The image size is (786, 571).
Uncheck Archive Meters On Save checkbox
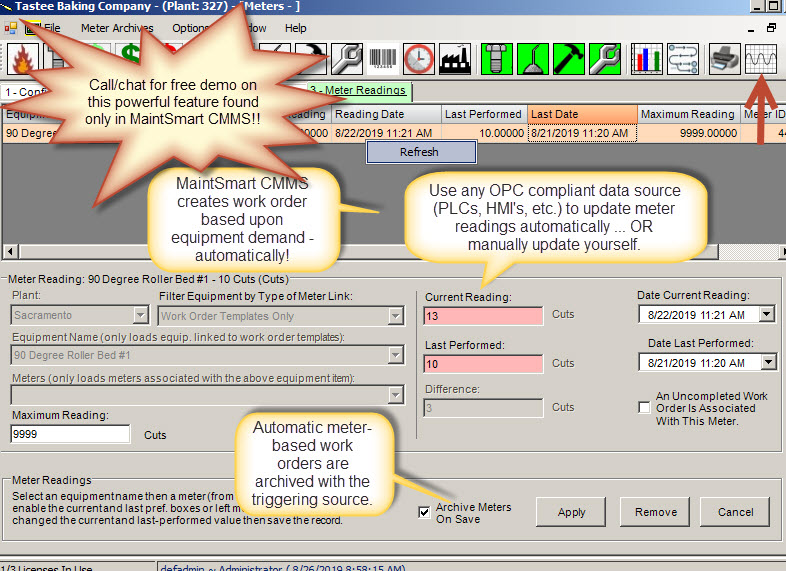tap(424, 512)
